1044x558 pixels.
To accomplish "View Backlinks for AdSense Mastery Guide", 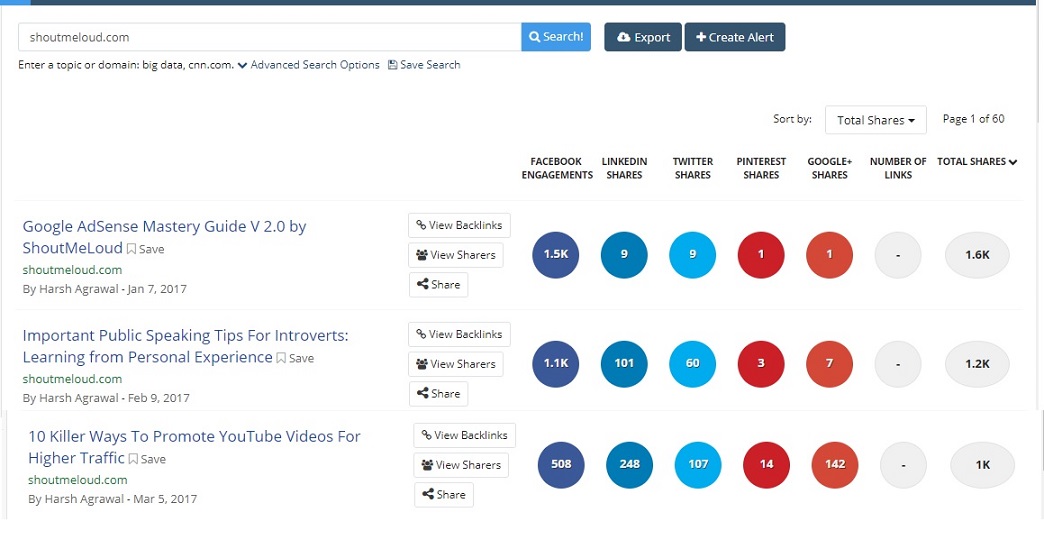I will pos(459,225).
